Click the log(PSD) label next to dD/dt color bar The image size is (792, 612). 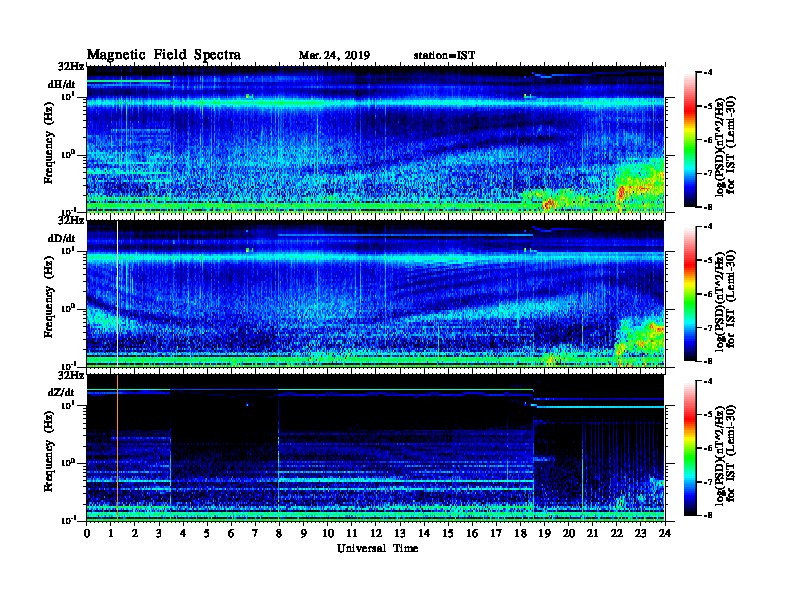pos(725,301)
